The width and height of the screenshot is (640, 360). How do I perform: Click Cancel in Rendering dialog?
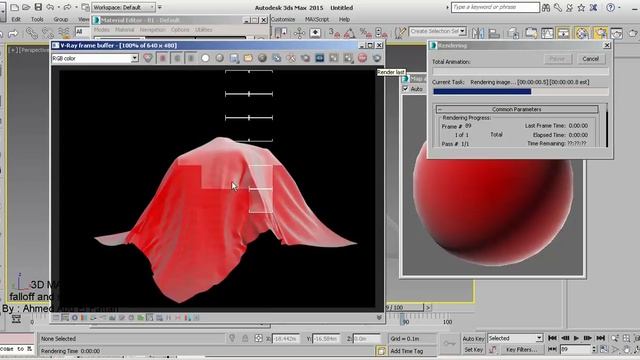pos(590,59)
